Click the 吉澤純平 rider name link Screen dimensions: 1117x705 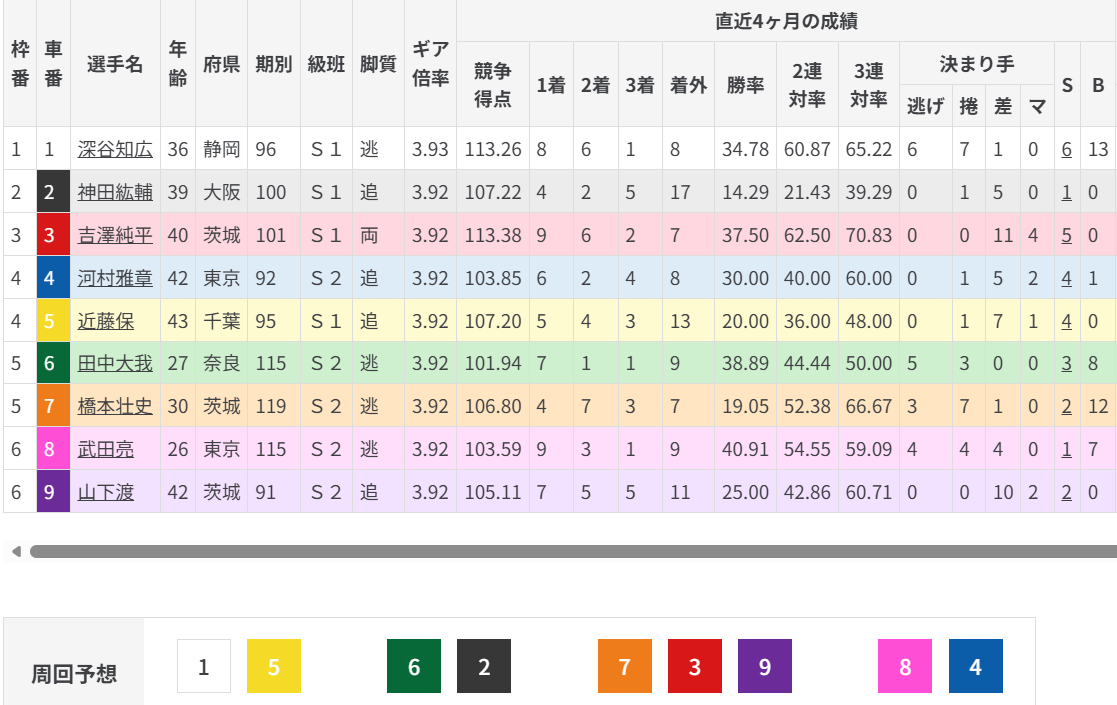[115, 235]
